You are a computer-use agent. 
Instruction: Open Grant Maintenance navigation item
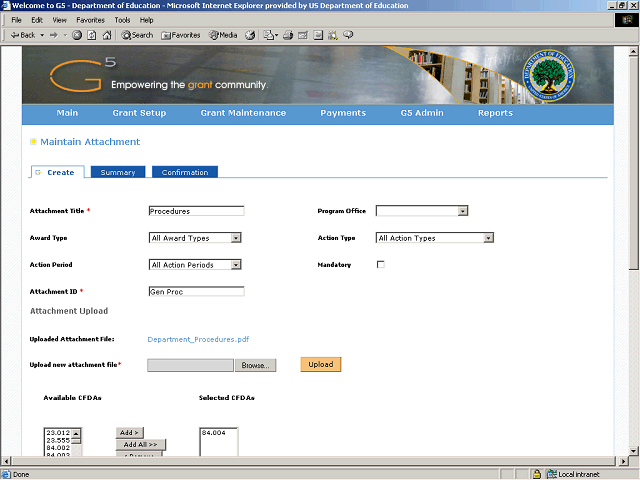(243, 113)
